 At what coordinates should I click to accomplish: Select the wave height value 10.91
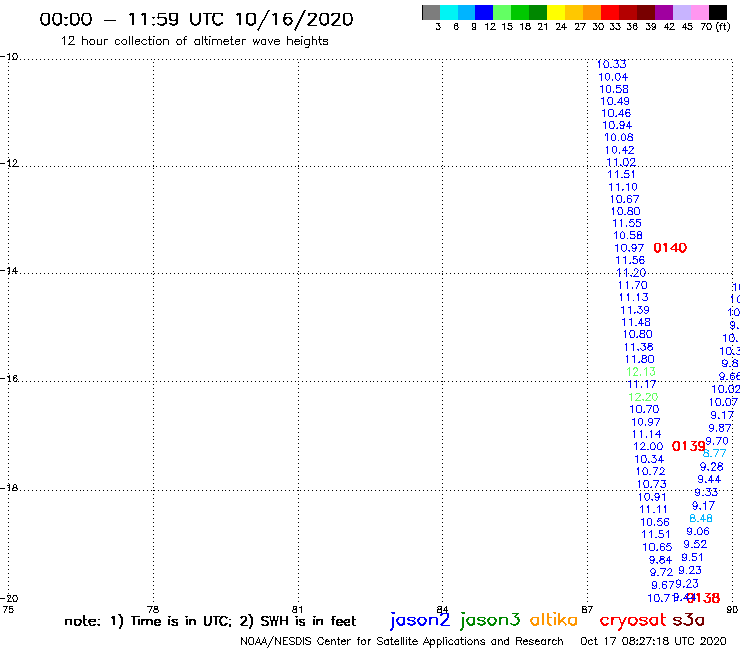coord(652,497)
